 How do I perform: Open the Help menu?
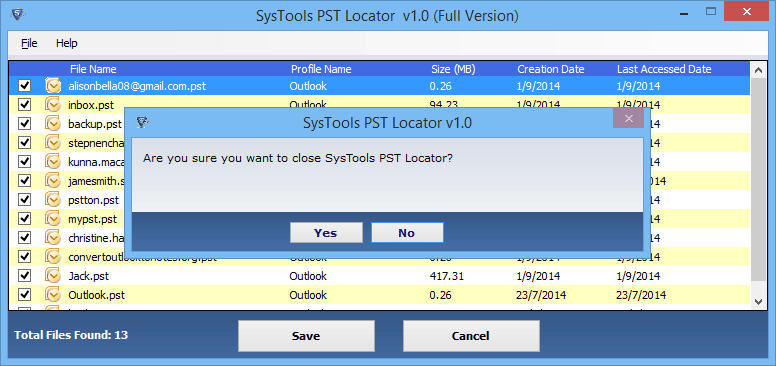pyautogui.click(x=66, y=44)
